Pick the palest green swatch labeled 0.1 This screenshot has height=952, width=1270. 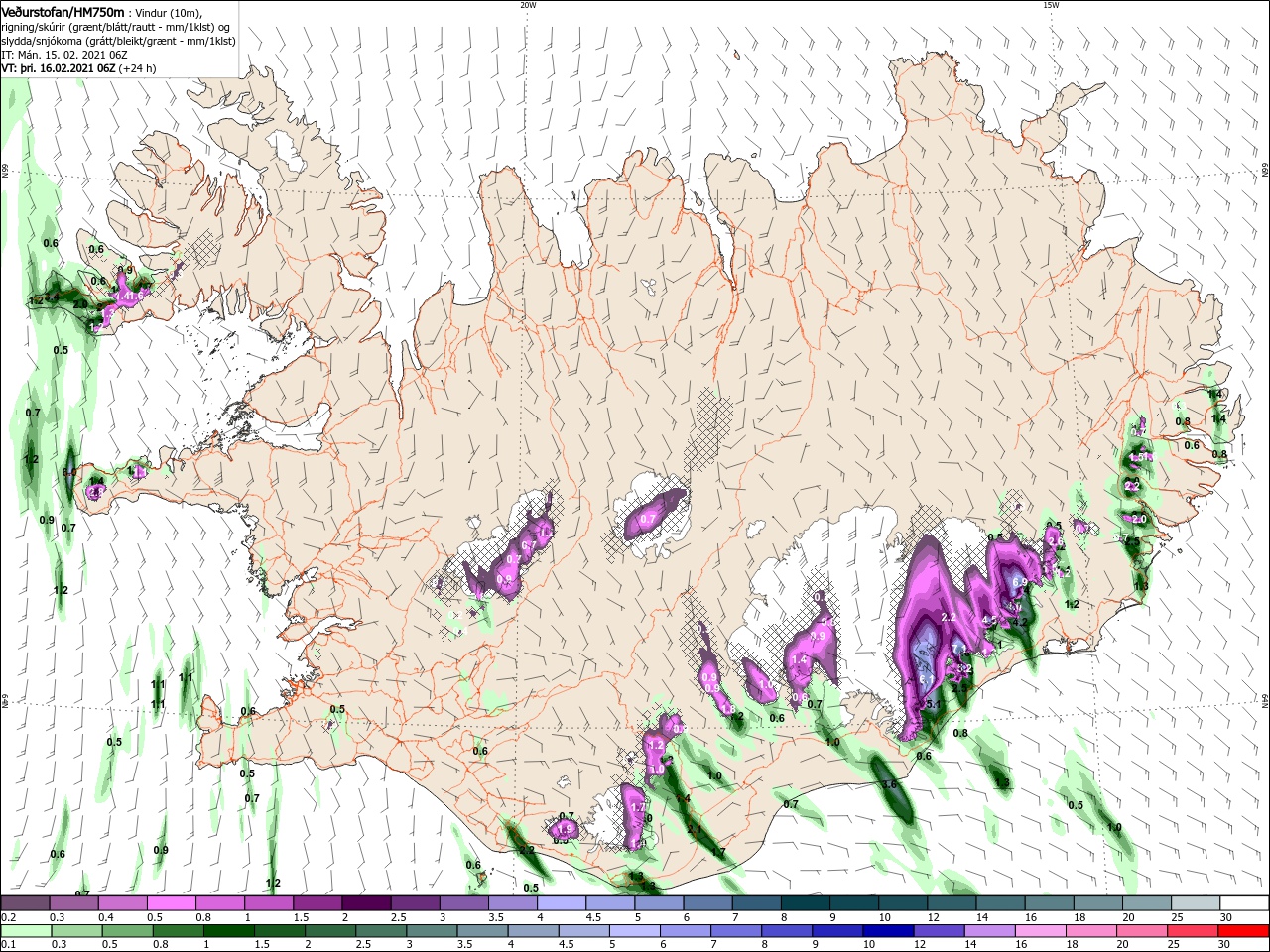click(25, 931)
